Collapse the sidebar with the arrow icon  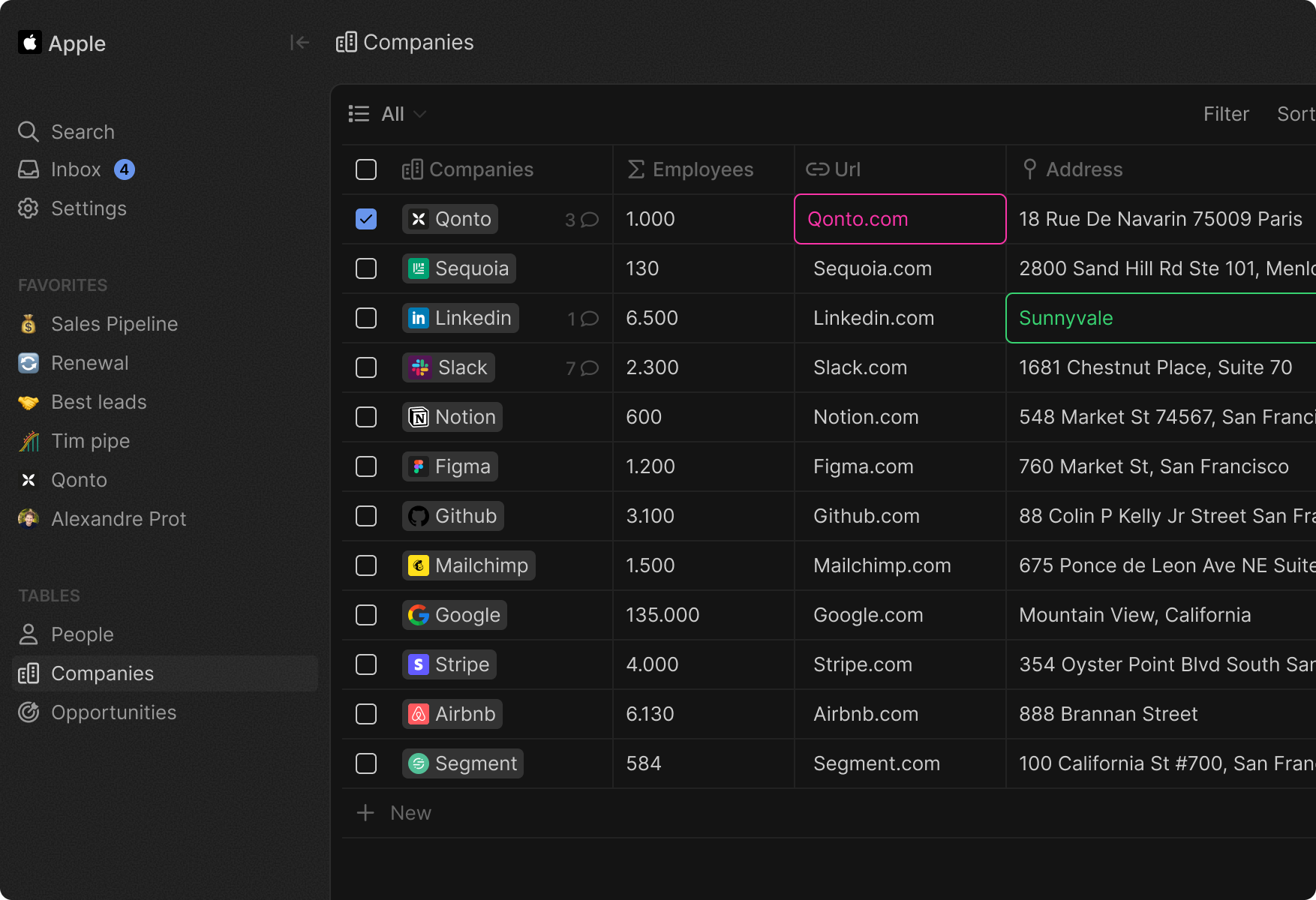tap(299, 42)
